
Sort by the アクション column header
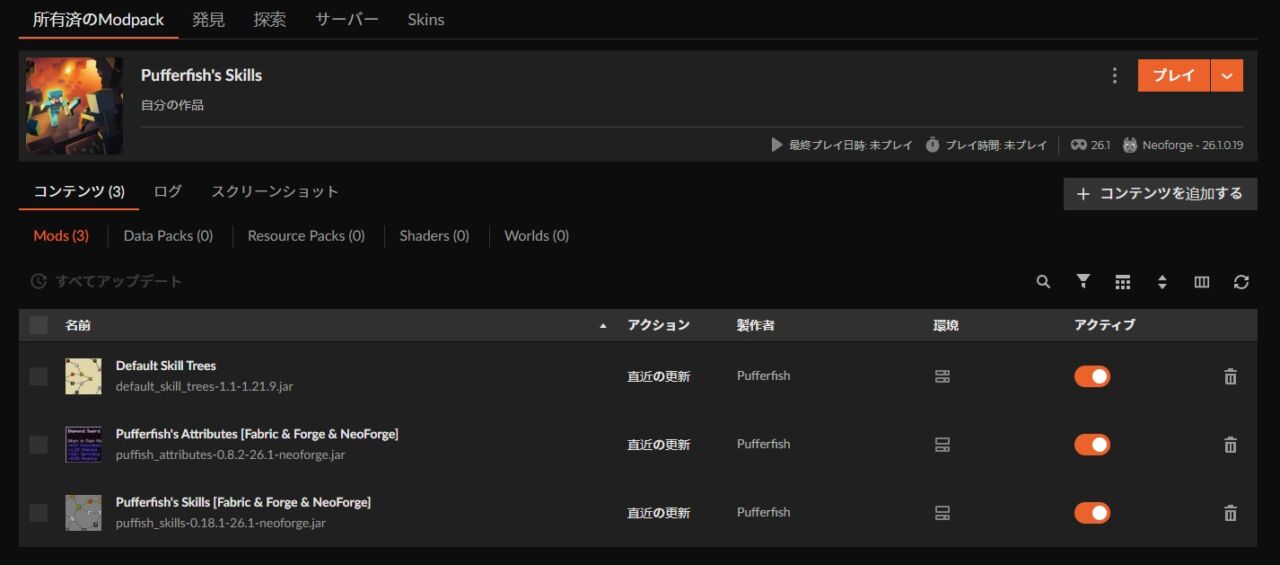point(658,325)
